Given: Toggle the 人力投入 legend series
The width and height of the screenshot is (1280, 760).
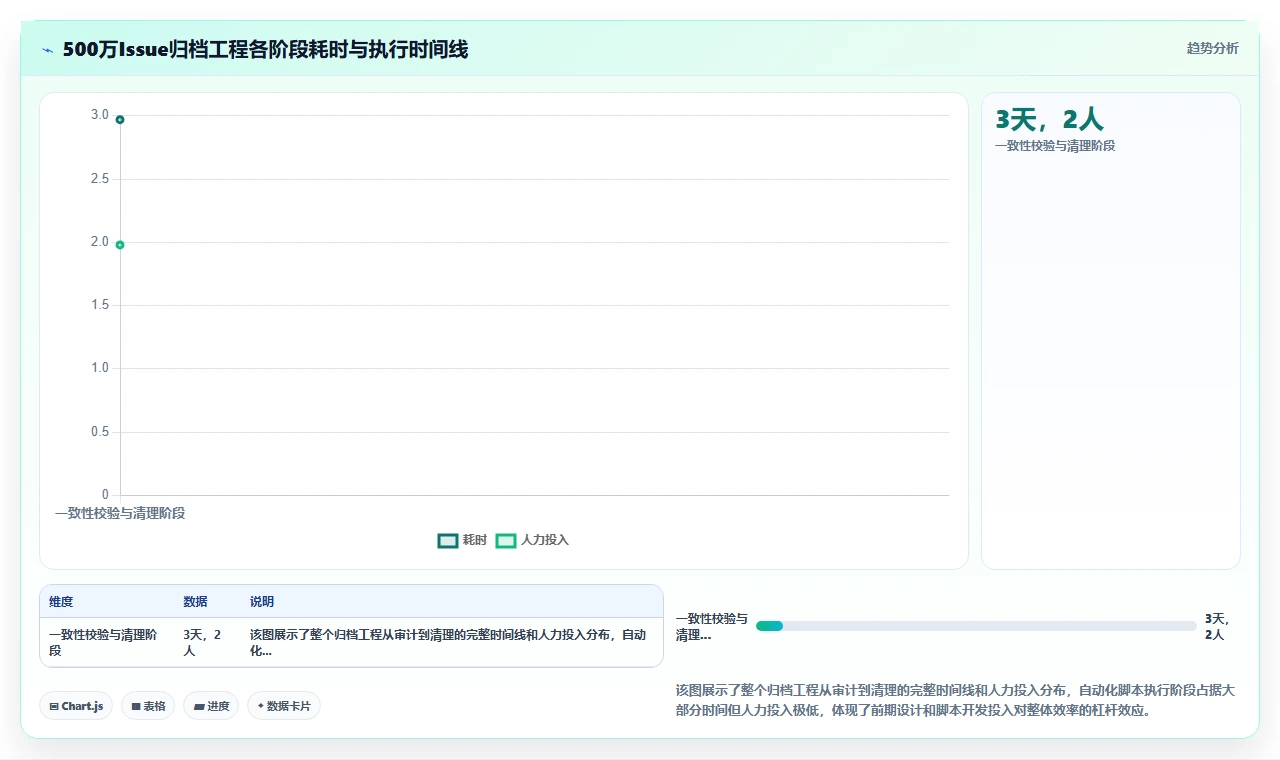Looking at the screenshot, I should [532, 540].
